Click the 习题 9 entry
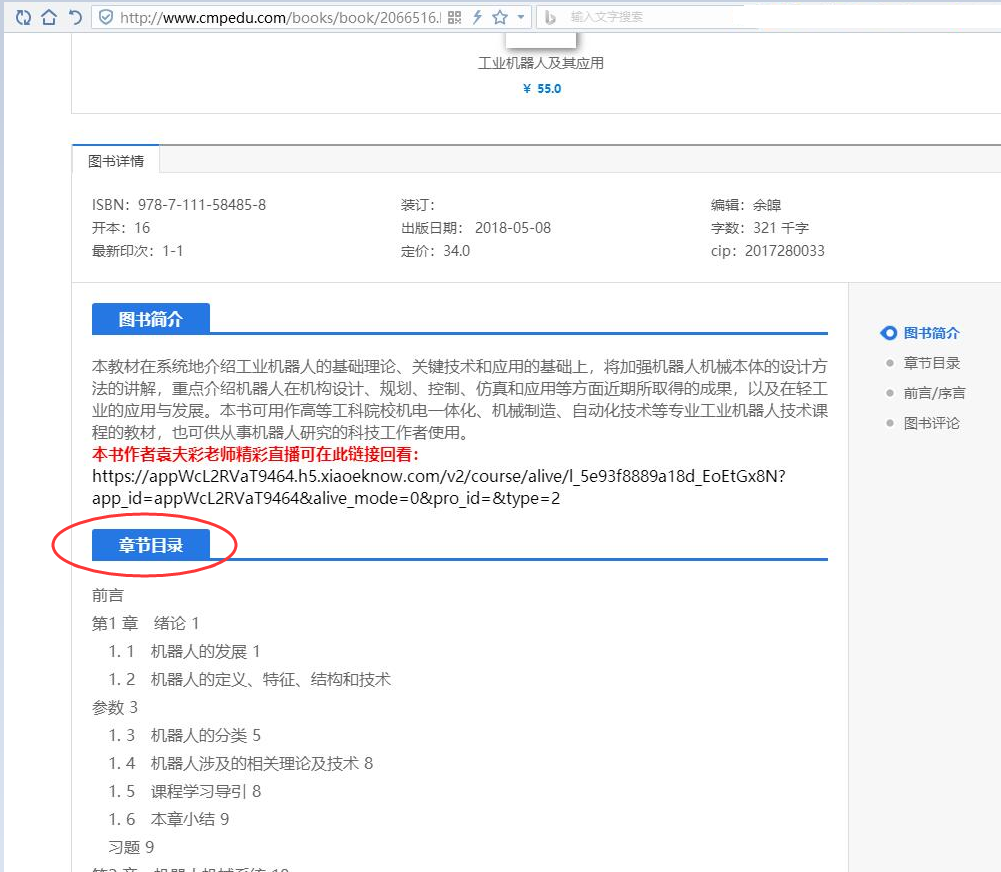The image size is (1001, 872). pyautogui.click(x=131, y=847)
